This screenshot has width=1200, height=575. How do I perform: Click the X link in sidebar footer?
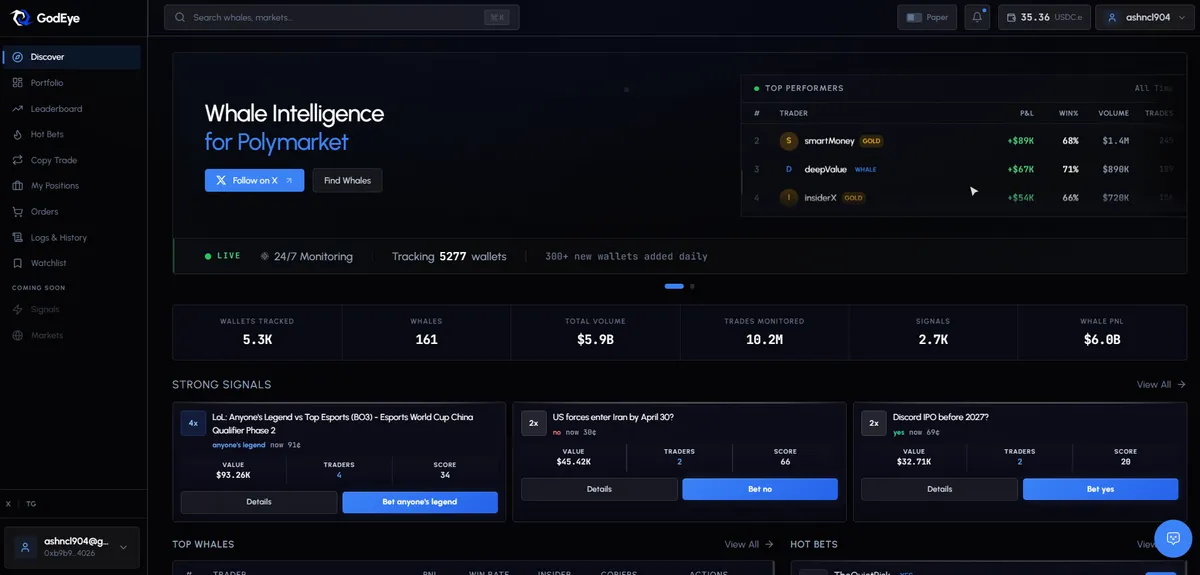pyautogui.click(x=8, y=504)
